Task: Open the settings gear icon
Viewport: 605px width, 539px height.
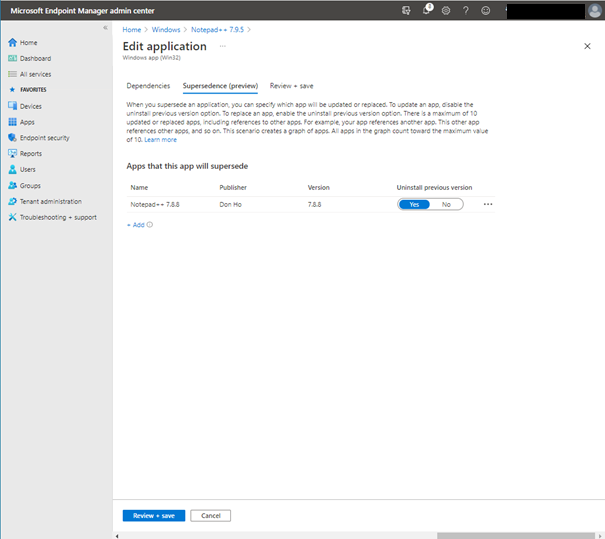Action: (446, 10)
